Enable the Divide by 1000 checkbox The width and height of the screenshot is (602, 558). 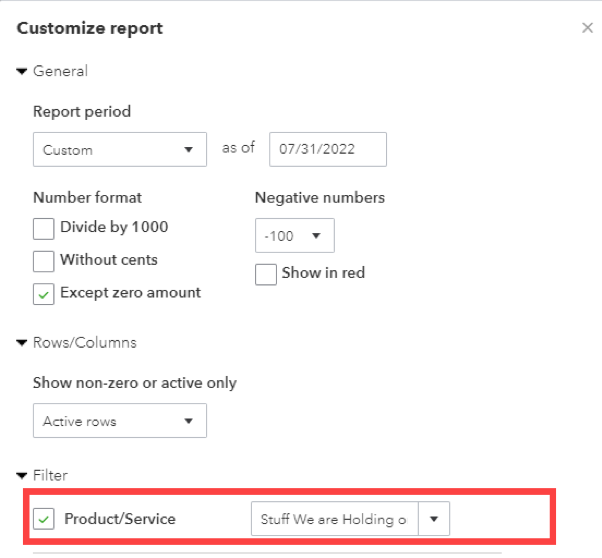coord(44,228)
